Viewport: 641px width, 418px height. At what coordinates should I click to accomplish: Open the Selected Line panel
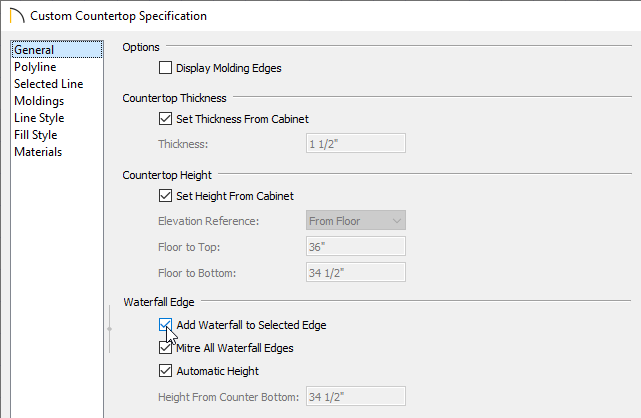49,84
